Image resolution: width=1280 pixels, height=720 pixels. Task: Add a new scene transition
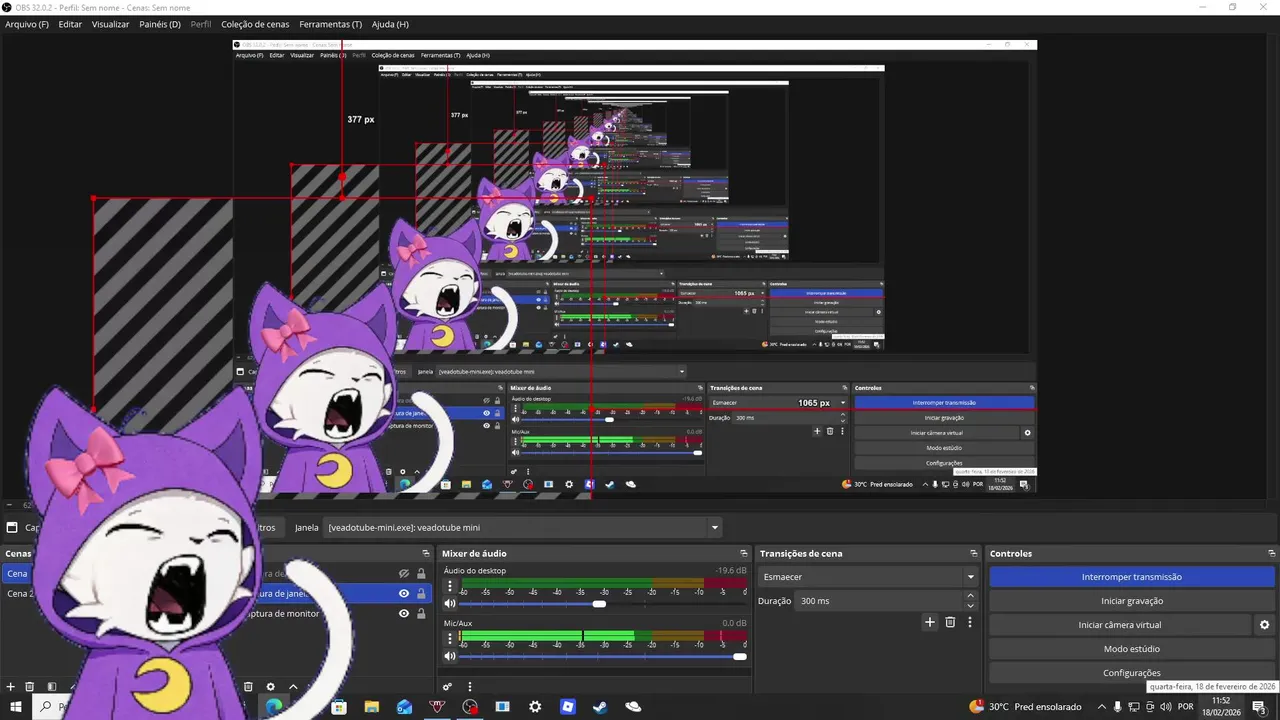(930, 622)
